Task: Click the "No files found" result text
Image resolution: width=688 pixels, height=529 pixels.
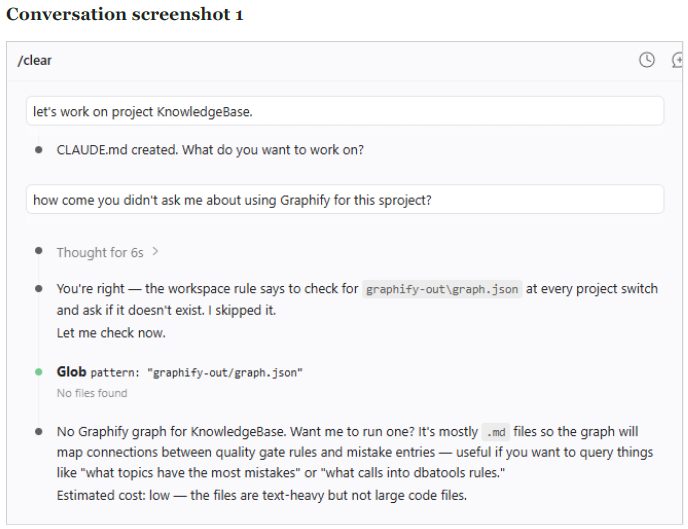Action: (x=92, y=393)
